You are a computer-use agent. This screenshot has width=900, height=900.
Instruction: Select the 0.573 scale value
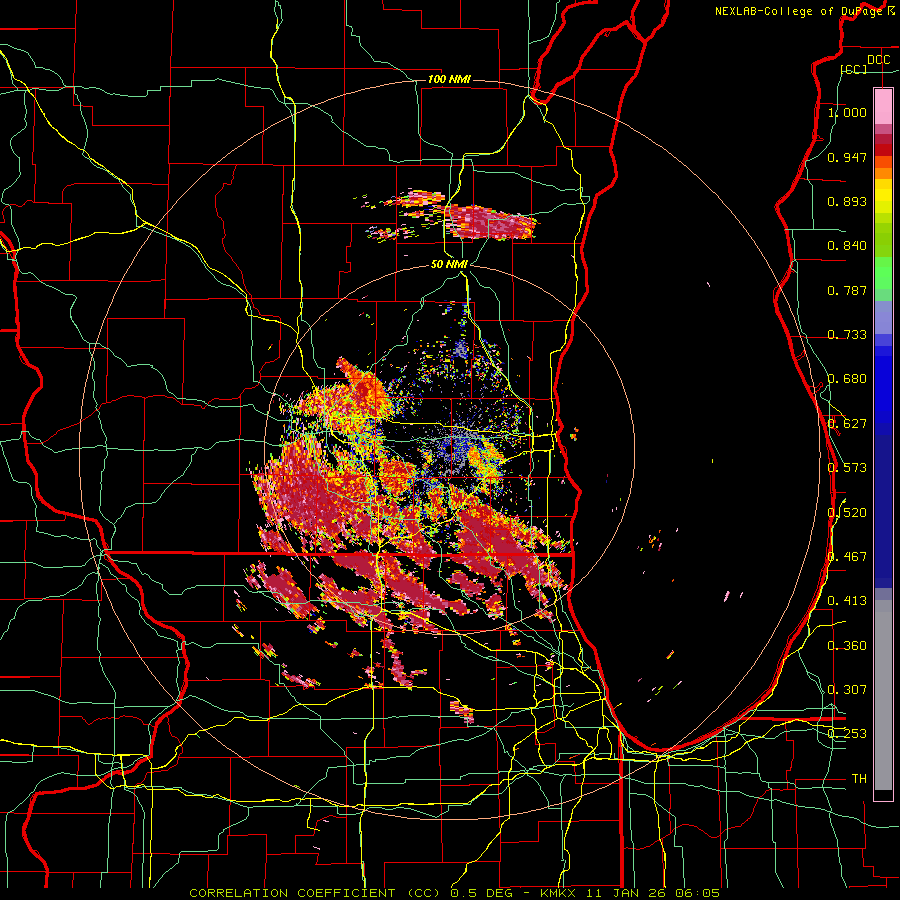pos(847,468)
